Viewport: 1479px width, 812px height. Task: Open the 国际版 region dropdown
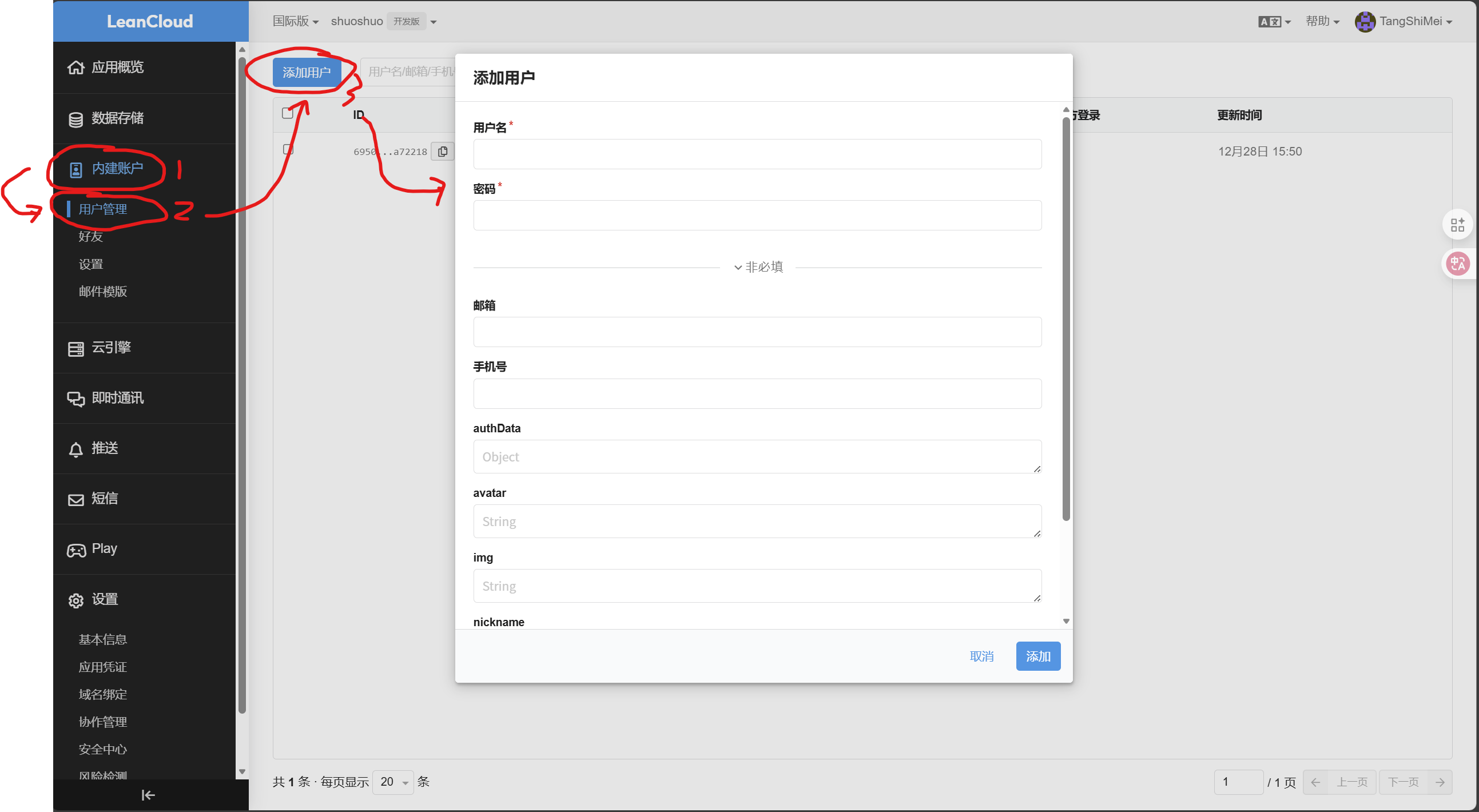pos(295,21)
